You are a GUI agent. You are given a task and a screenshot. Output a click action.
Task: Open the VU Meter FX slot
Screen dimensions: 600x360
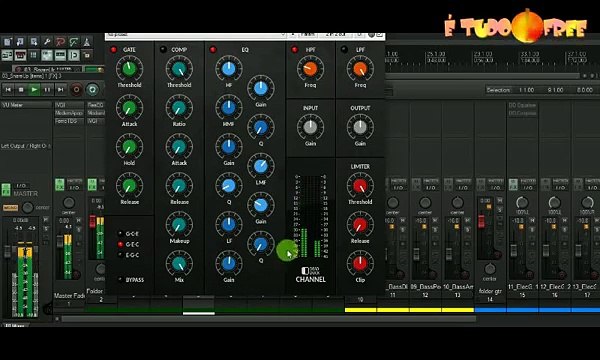coord(26,105)
